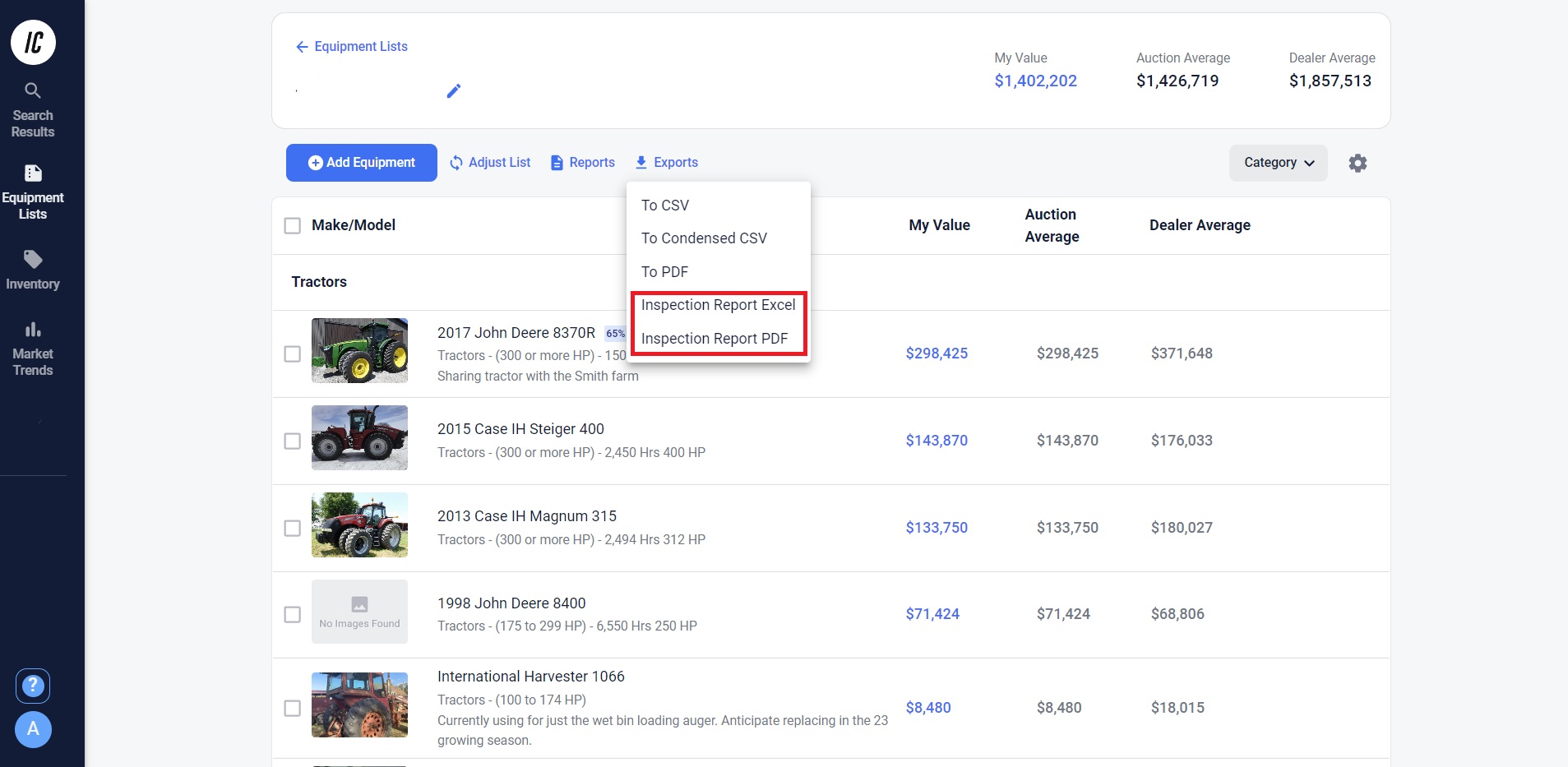The image size is (1568, 767).
Task: Select Inspection Report Excel
Action: click(x=719, y=305)
